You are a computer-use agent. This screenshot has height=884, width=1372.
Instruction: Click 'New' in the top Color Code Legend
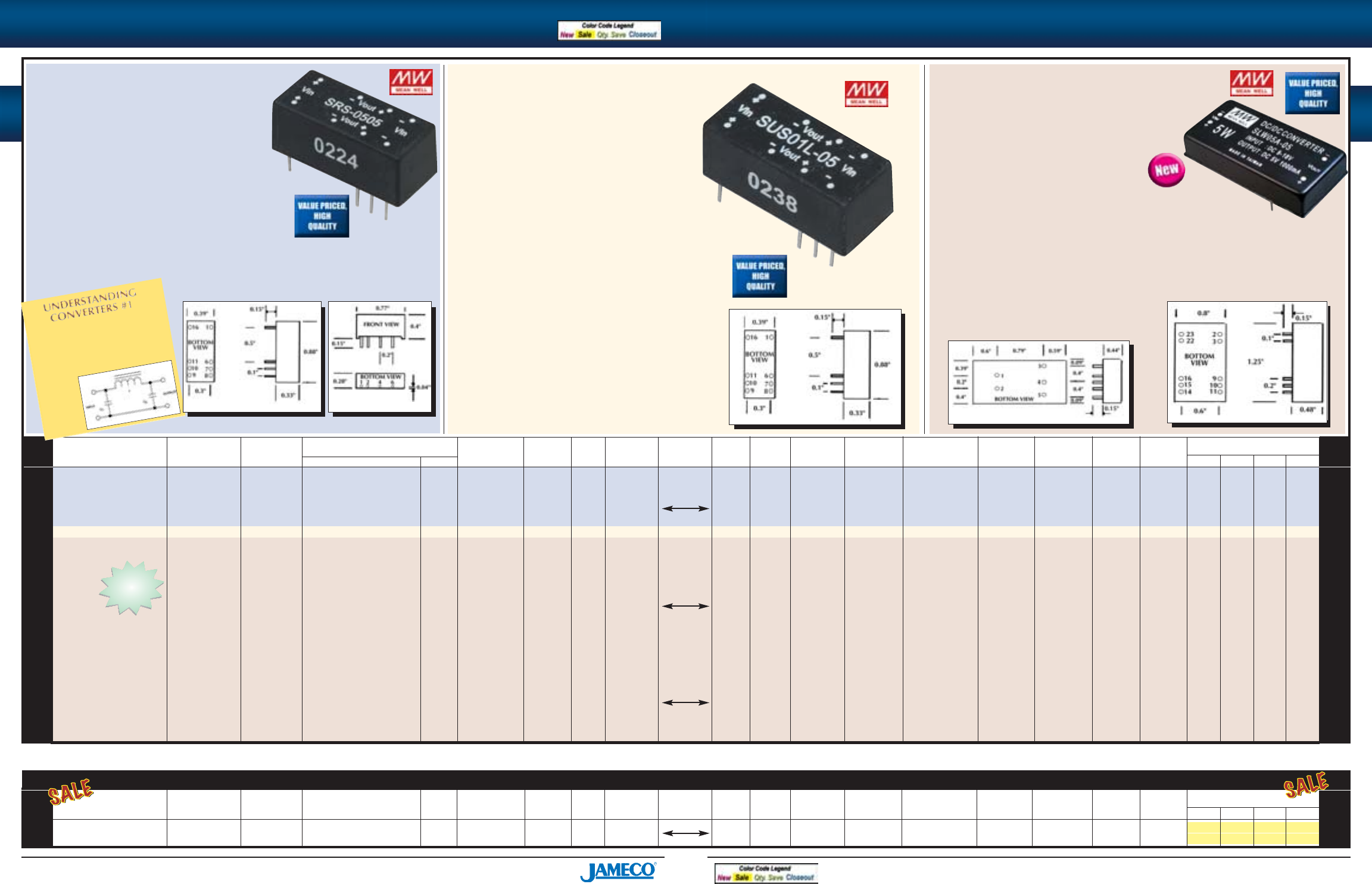tap(567, 35)
